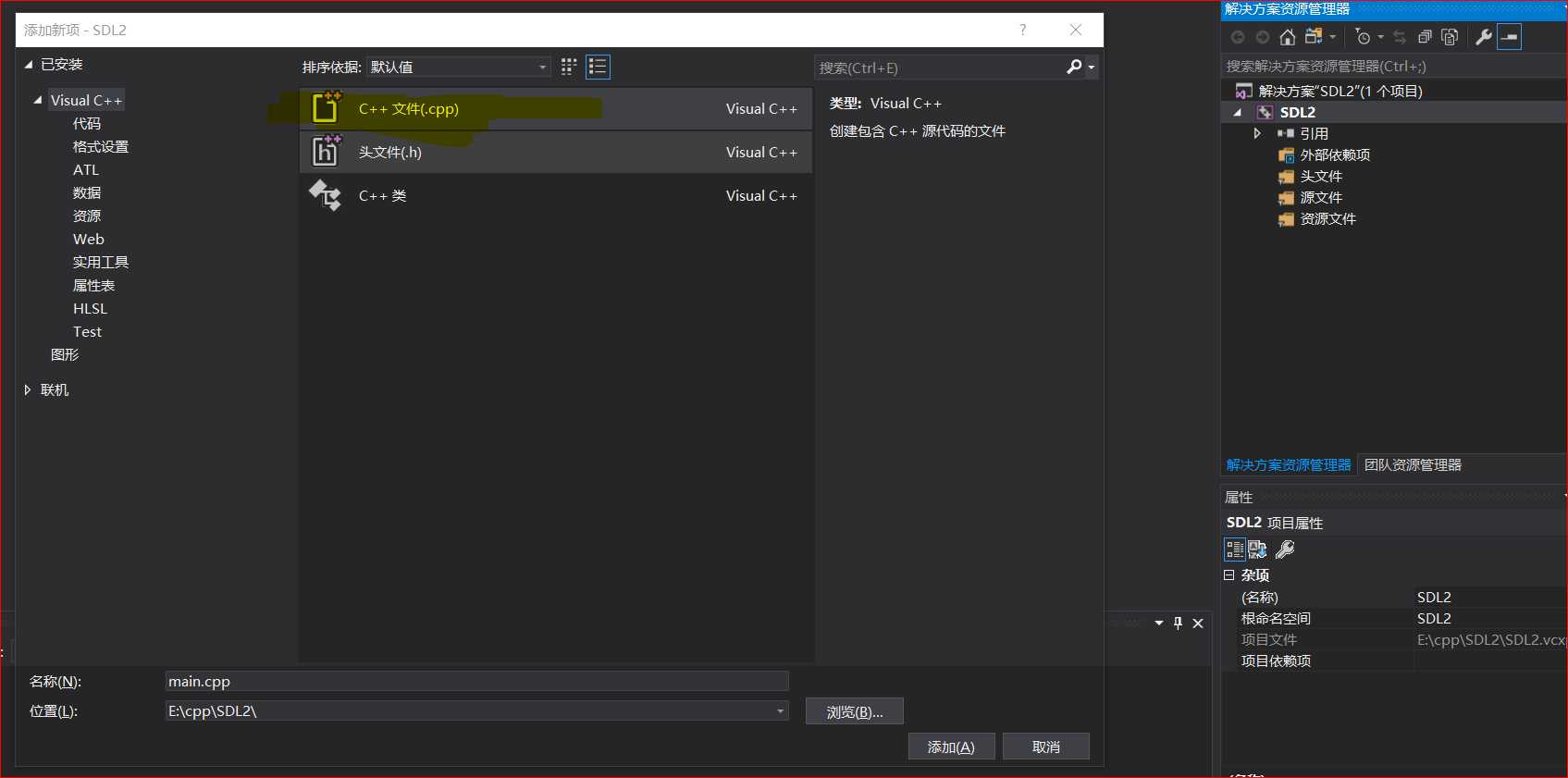The image size is (1568, 778).
Task: Select the Test category
Action: [x=88, y=332]
